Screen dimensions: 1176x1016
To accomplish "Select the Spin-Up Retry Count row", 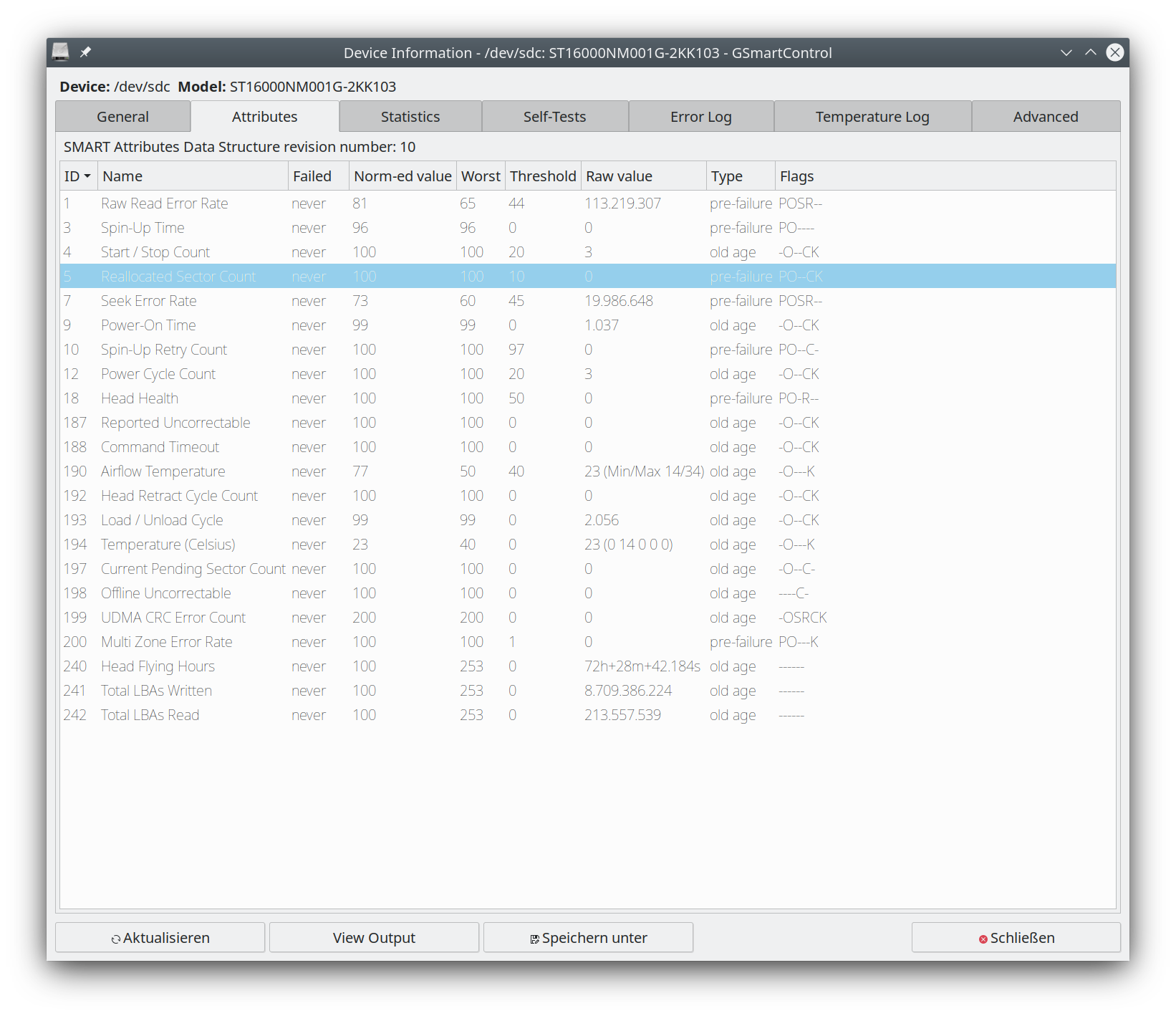I will coord(587,350).
